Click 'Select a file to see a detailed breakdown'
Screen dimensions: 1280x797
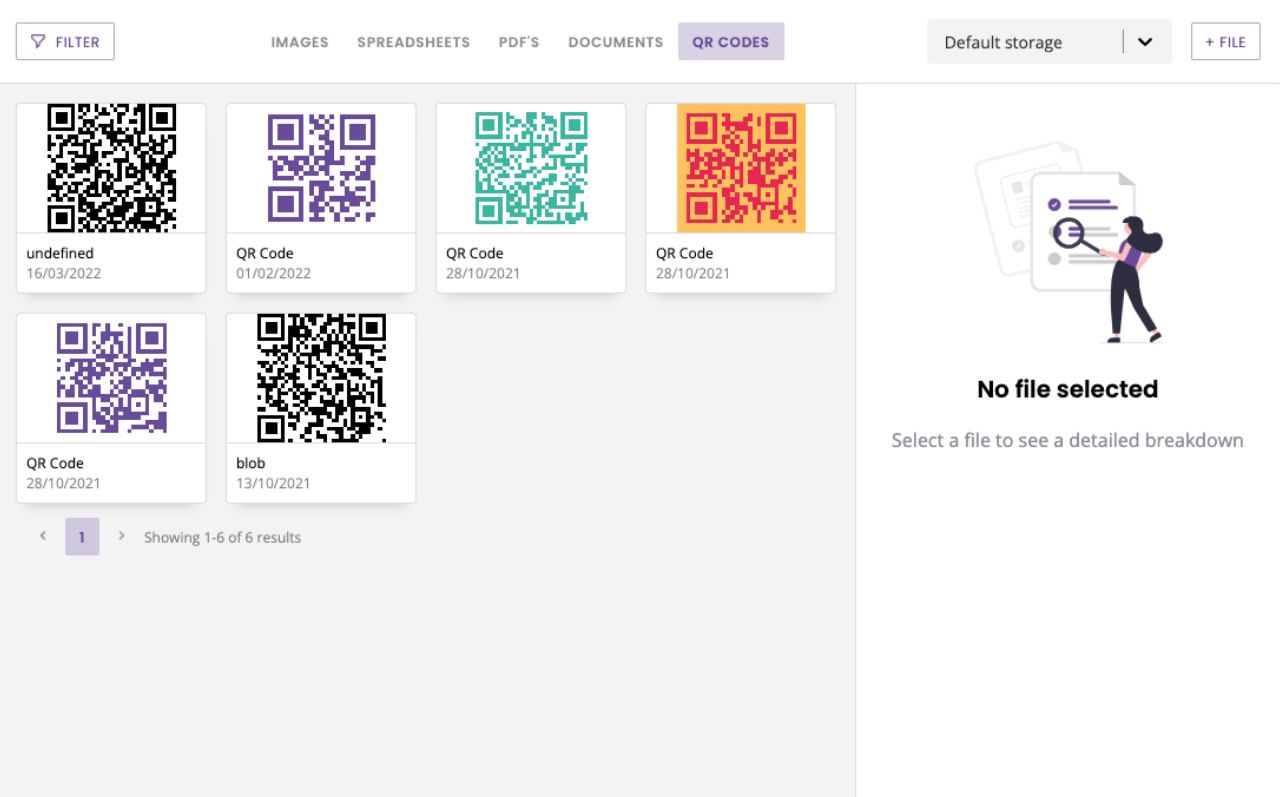tap(1067, 440)
